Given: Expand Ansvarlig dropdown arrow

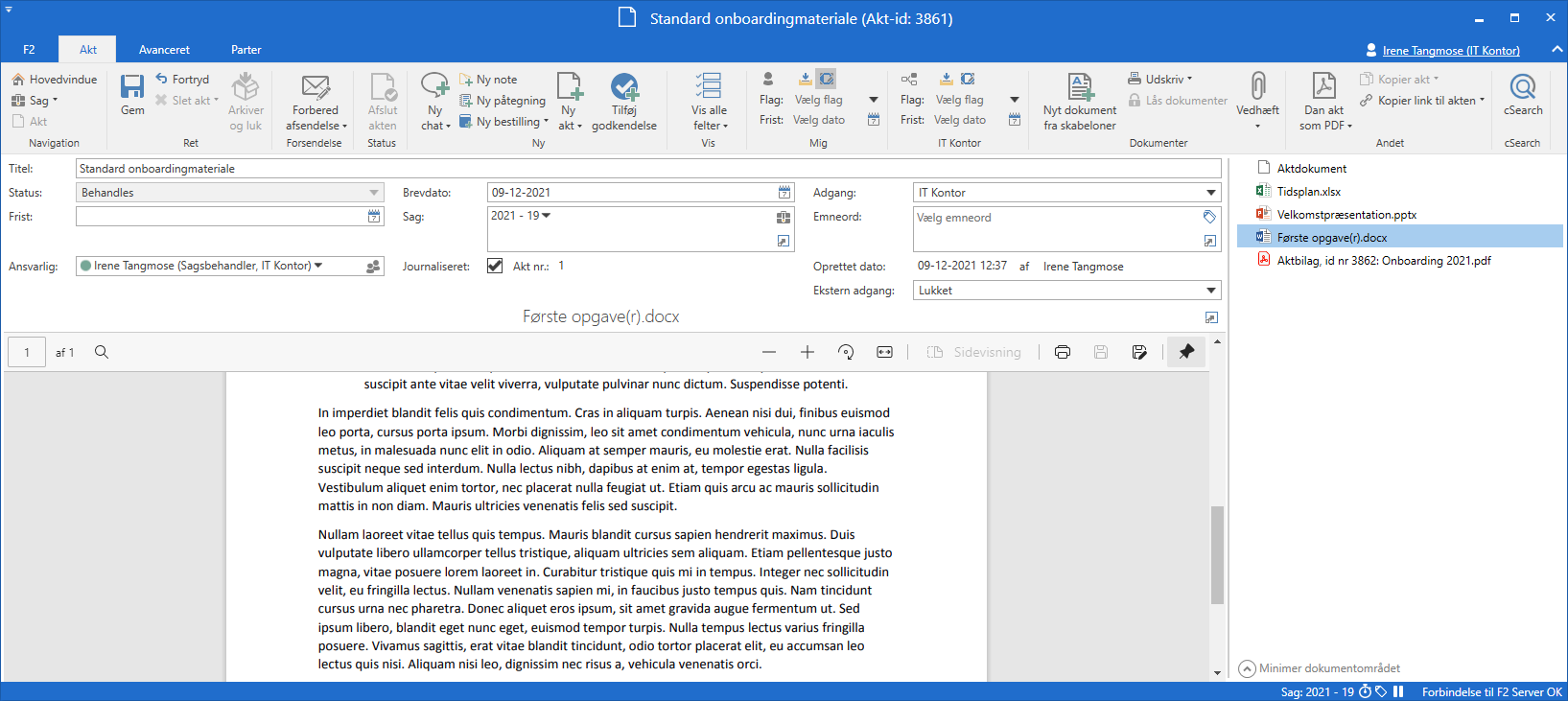Looking at the screenshot, I should [318, 266].
